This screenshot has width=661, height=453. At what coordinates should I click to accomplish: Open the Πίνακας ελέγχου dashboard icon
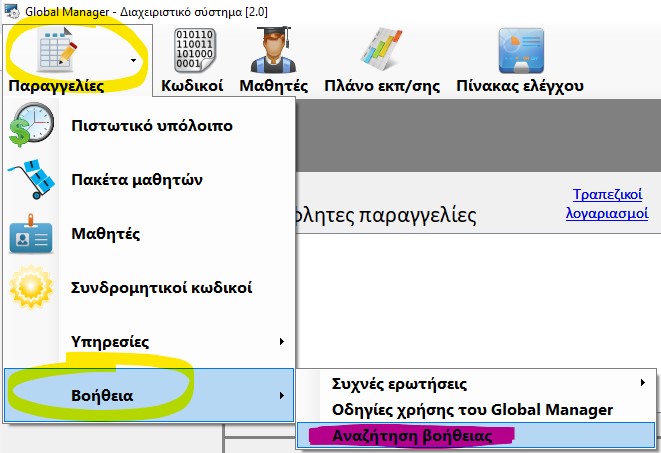[x=521, y=51]
